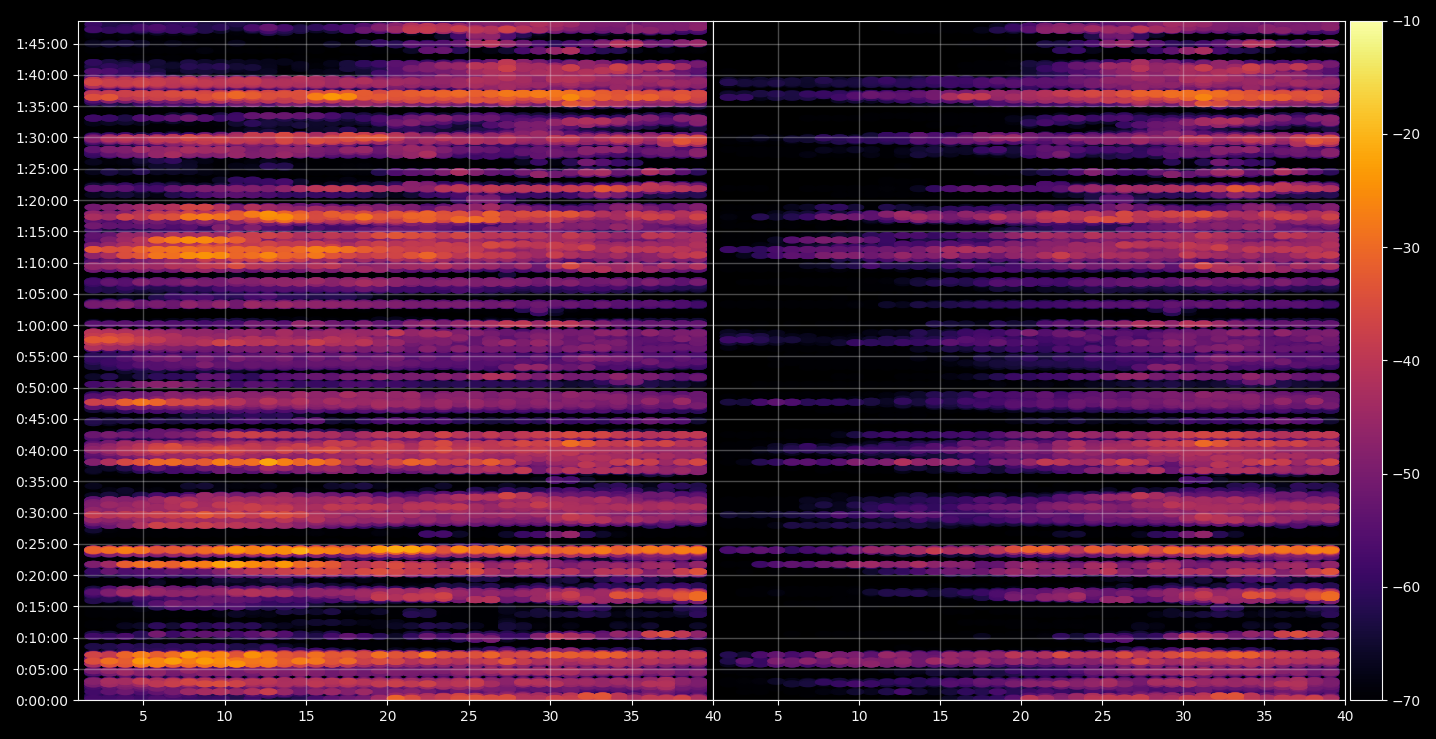Image resolution: width=1436 pixels, height=739 pixels.
Task: Click the color scale bar gradient
Action: point(1366,361)
